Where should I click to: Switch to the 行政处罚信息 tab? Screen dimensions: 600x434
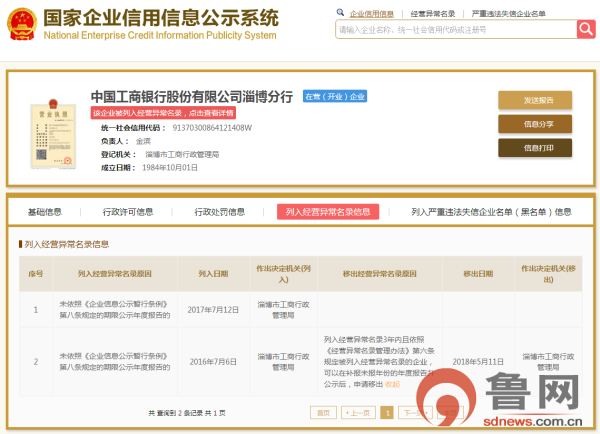(x=220, y=212)
